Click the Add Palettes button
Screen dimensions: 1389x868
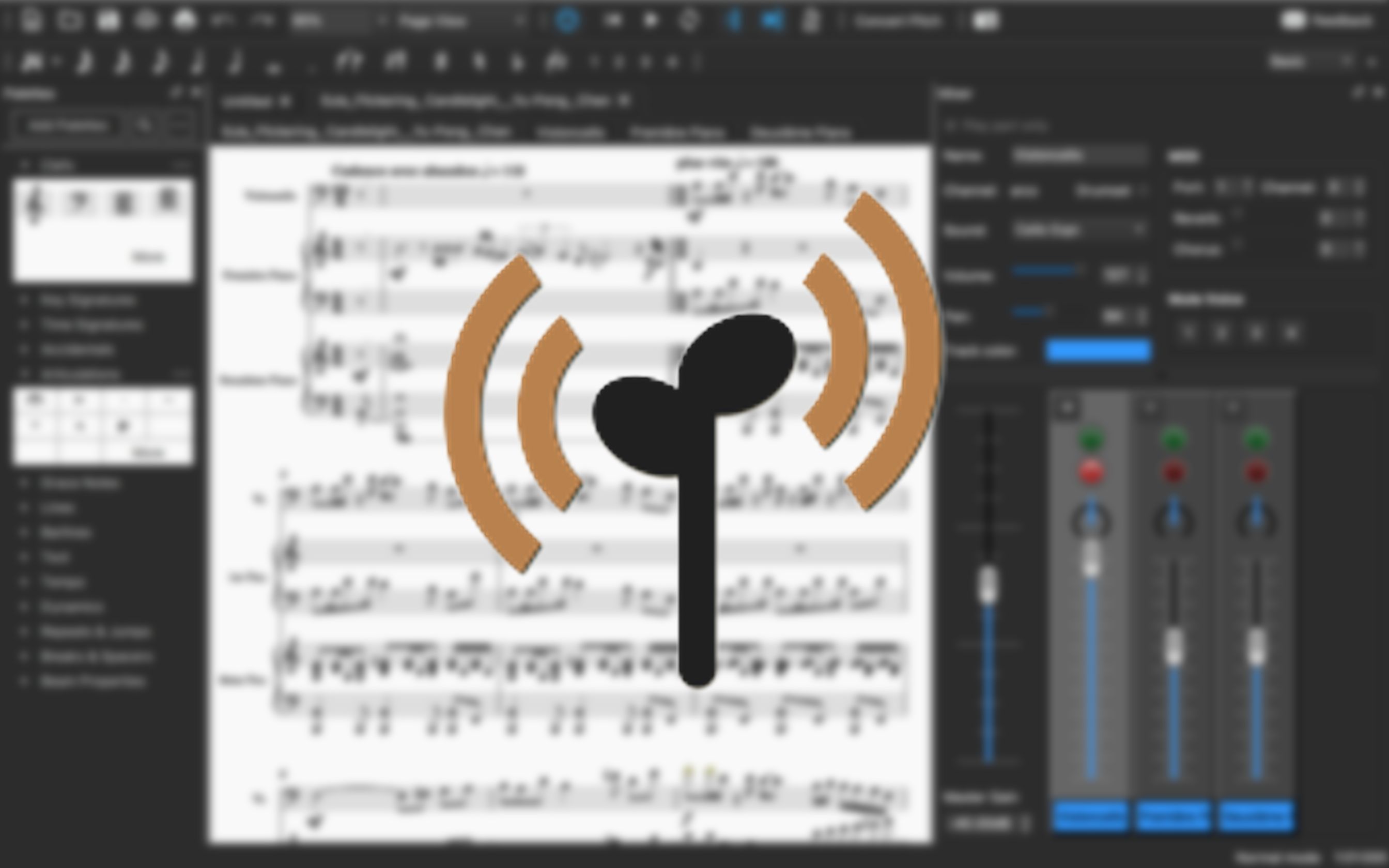(x=68, y=125)
